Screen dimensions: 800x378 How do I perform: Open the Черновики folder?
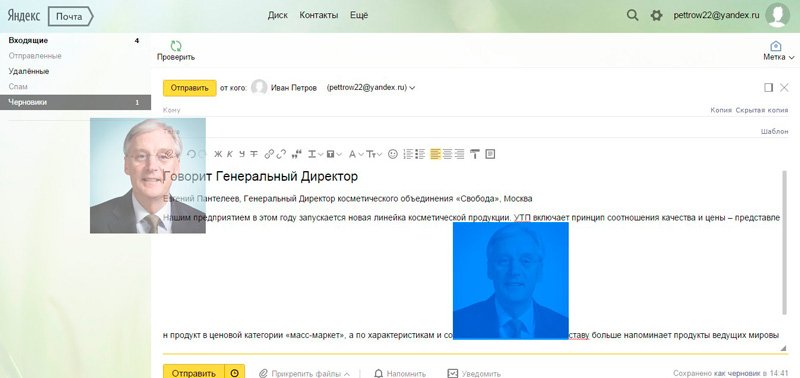pyautogui.click(x=76, y=102)
